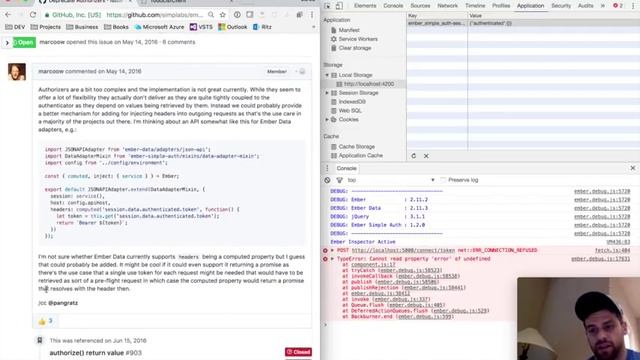Go back with the browser back arrow
The image size is (640, 360).
click(8, 15)
